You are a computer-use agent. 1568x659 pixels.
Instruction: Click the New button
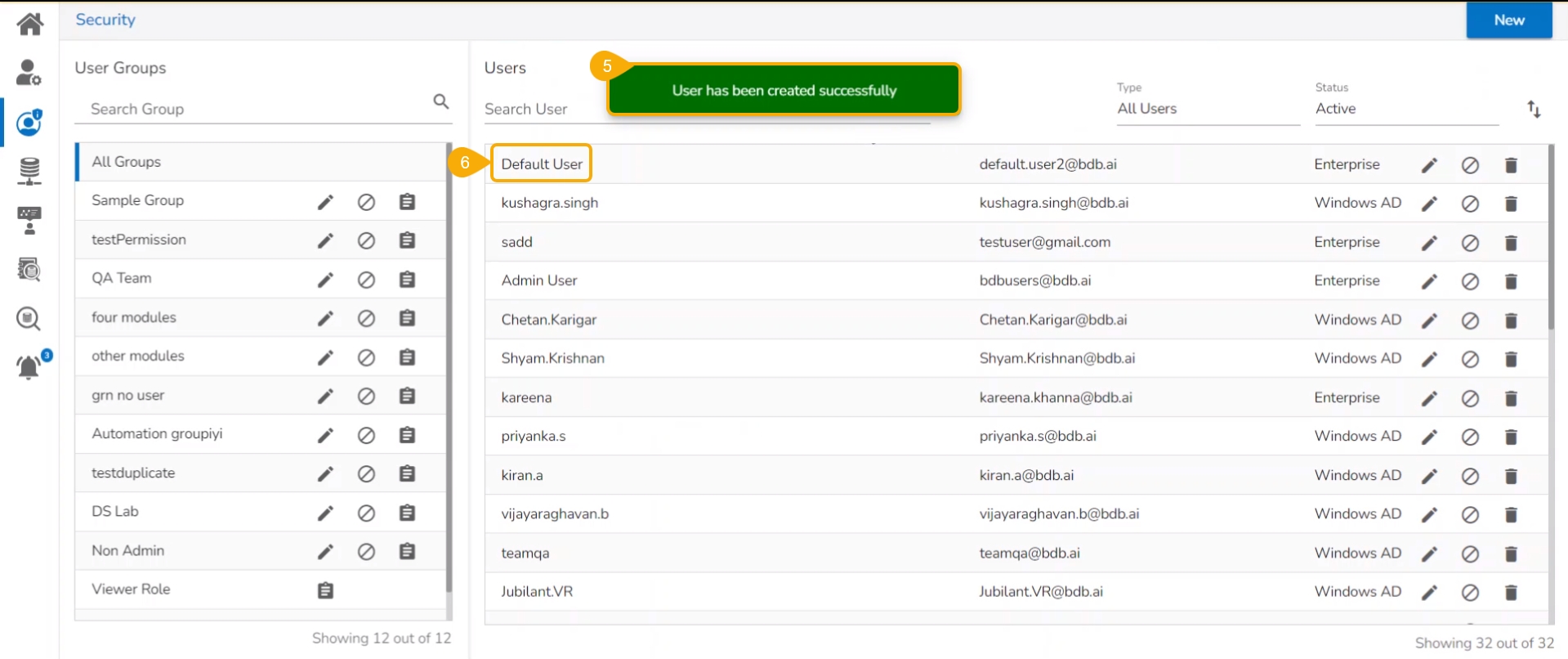click(x=1508, y=20)
